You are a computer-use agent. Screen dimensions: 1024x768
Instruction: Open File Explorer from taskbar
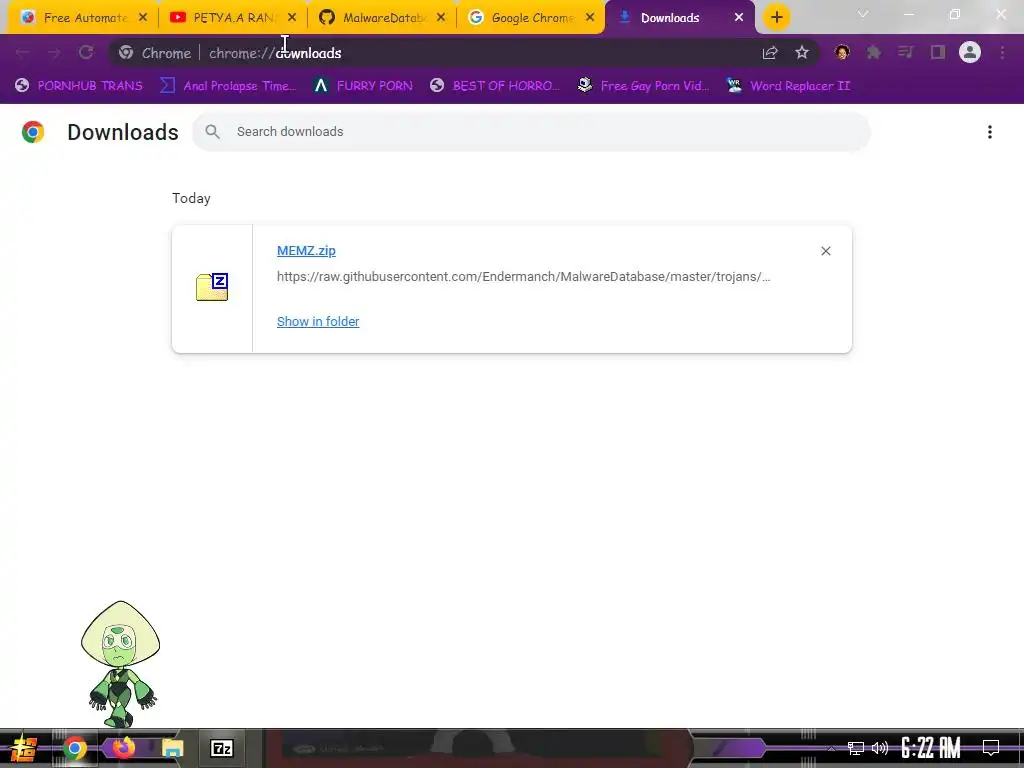click(x=172, y=748)
